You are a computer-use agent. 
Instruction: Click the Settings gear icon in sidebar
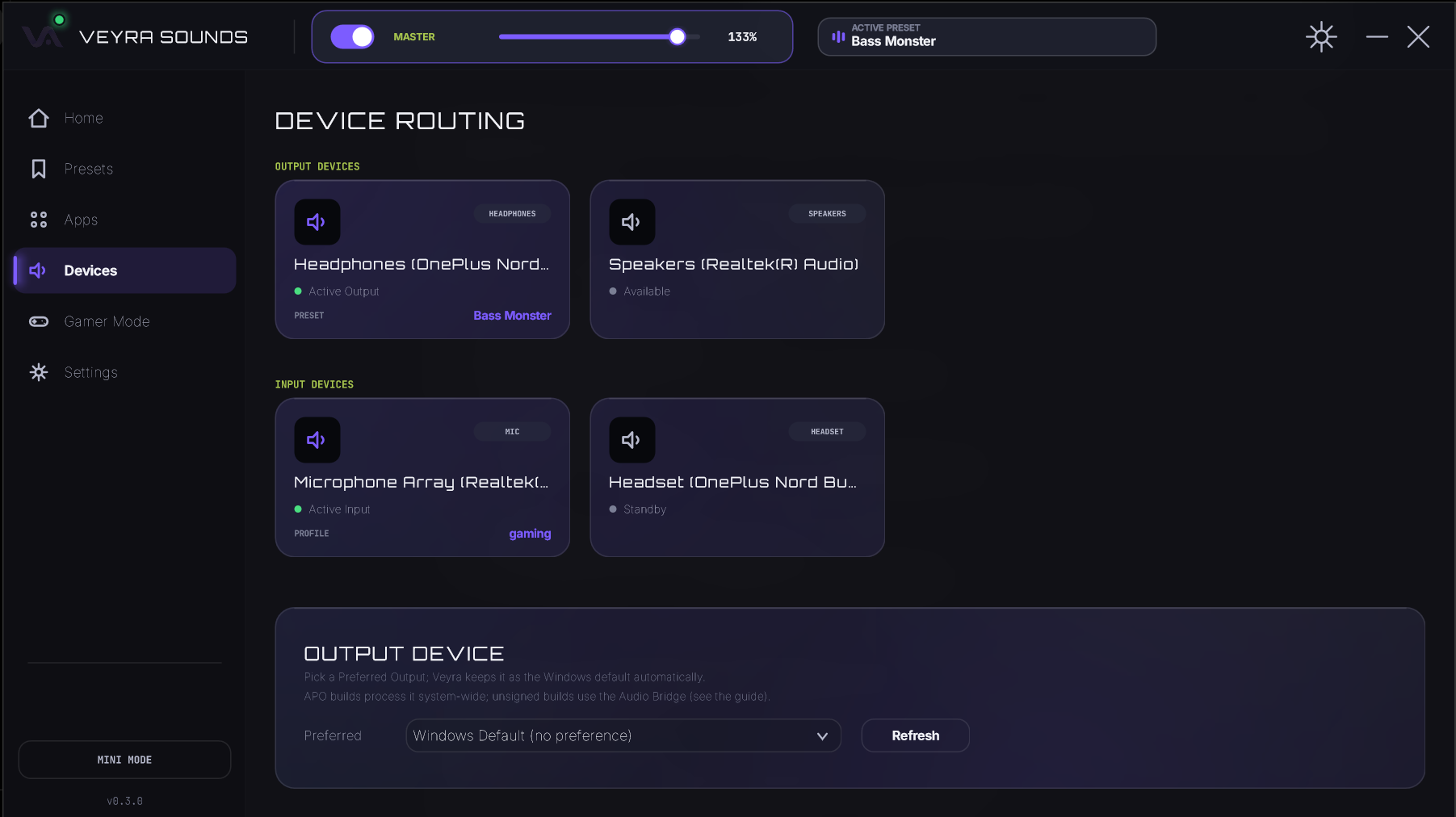click(39, 372)
